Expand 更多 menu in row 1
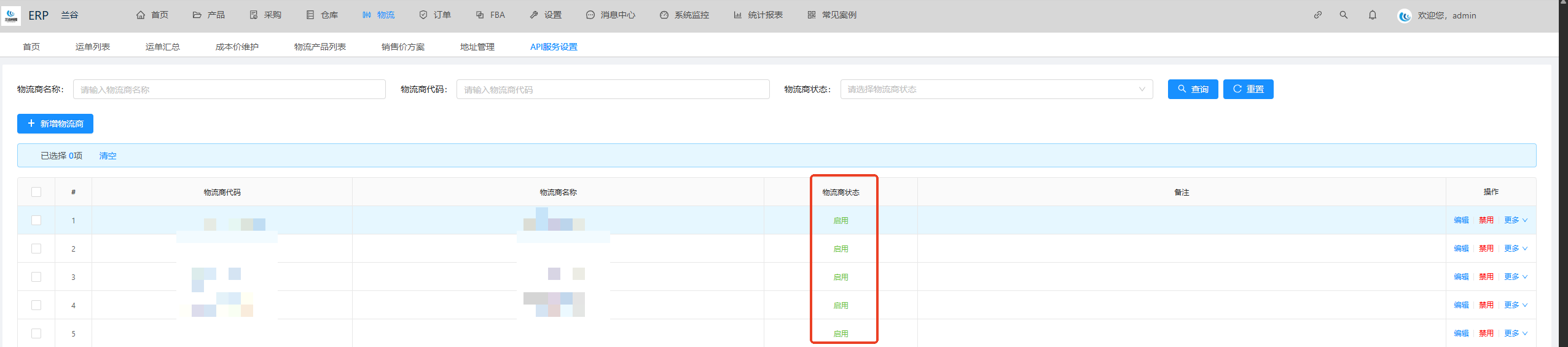The height and width of the screenshot is (347, 1568). tap(1515, 220)
